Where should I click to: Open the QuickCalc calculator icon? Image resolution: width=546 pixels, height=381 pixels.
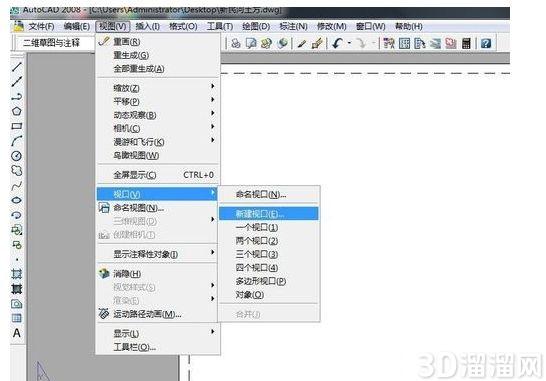(x=466, y=43)
